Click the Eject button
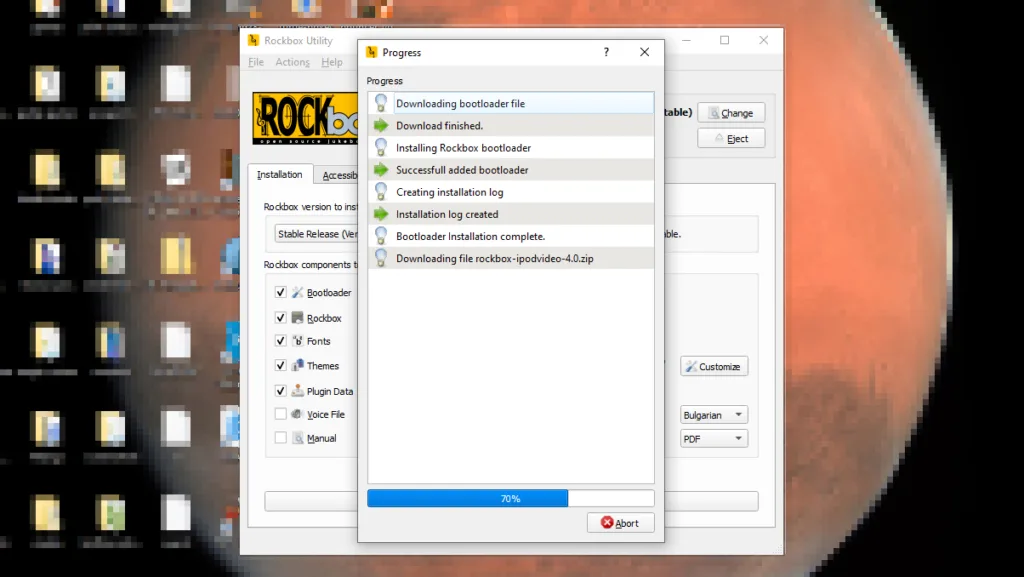The height and width of the screenshot is (577, 1024). pyautogui.click(x=731, y=138)
